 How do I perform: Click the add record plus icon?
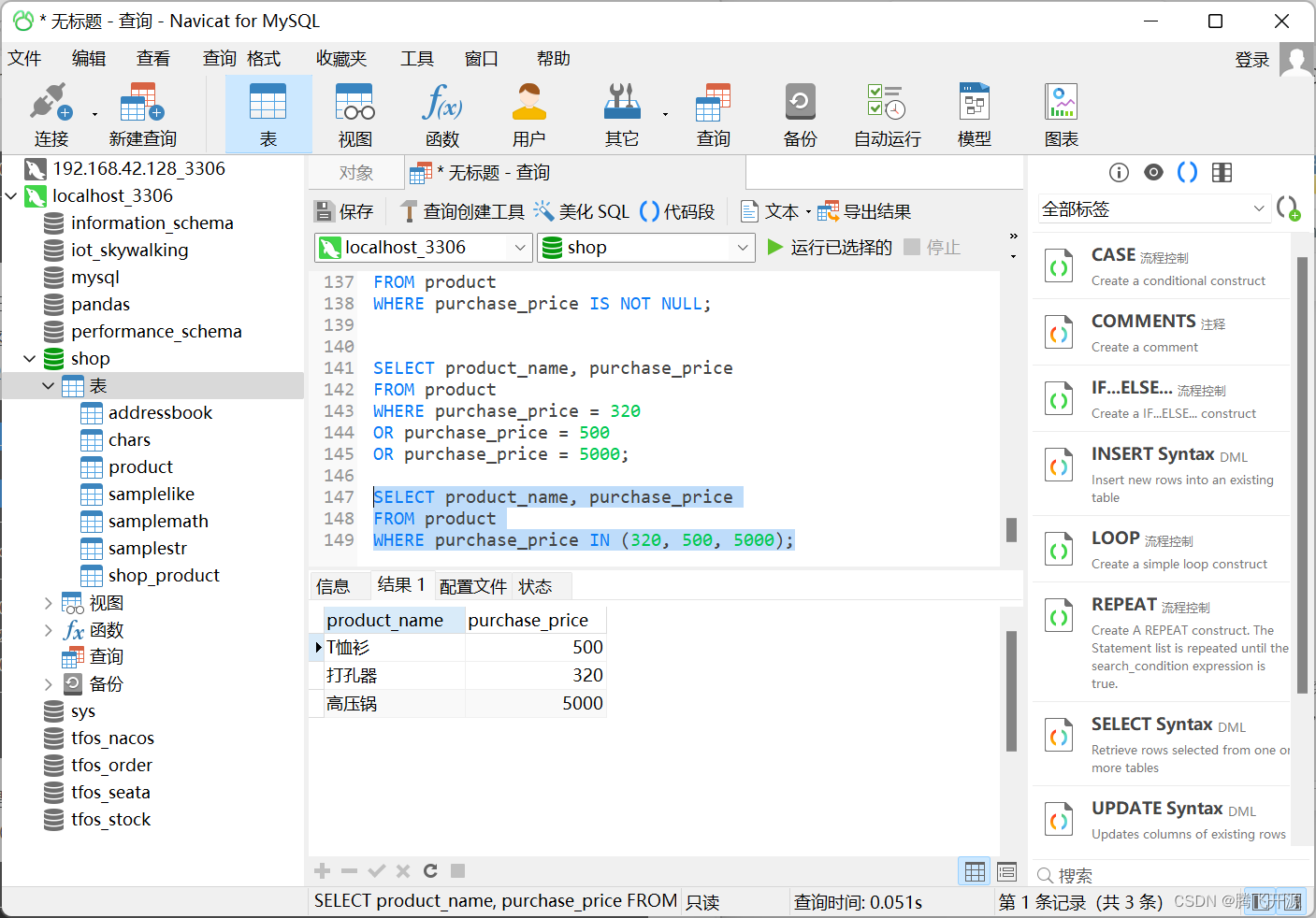[323, 870]
